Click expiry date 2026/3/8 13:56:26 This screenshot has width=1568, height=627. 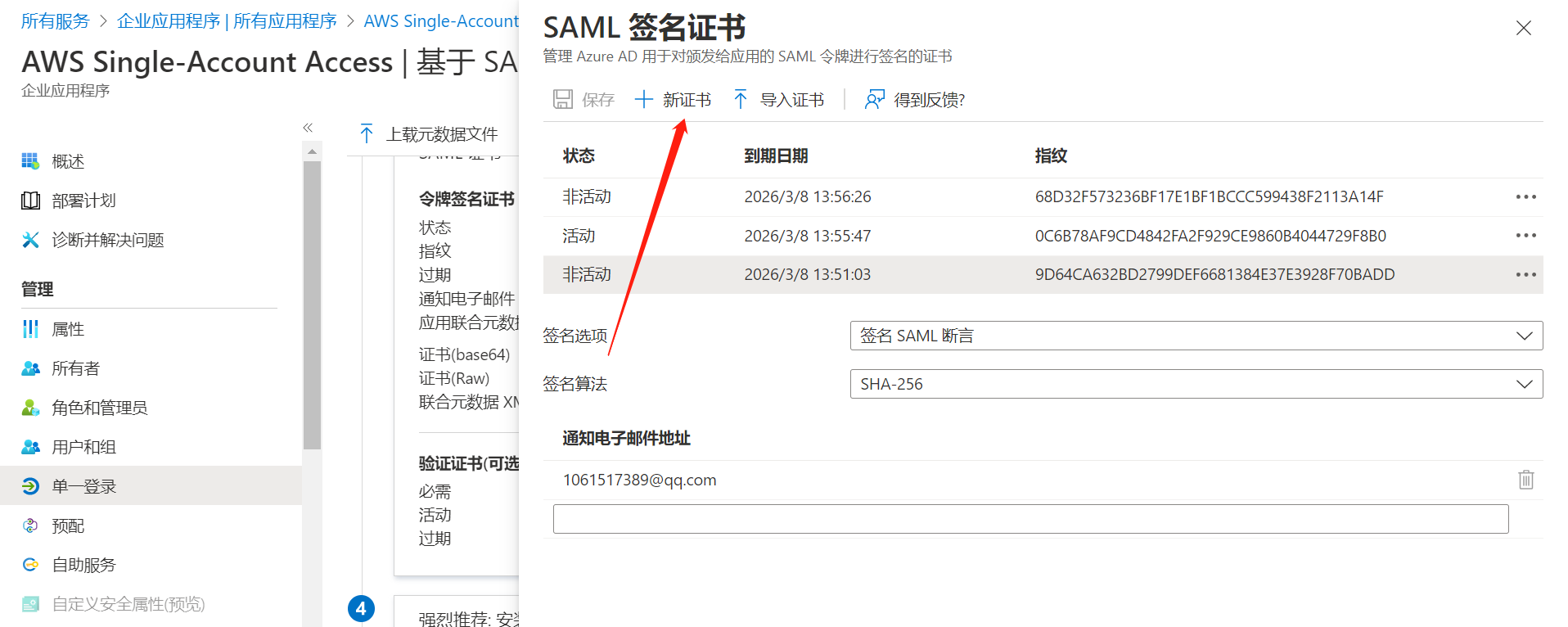pos(807,196)
